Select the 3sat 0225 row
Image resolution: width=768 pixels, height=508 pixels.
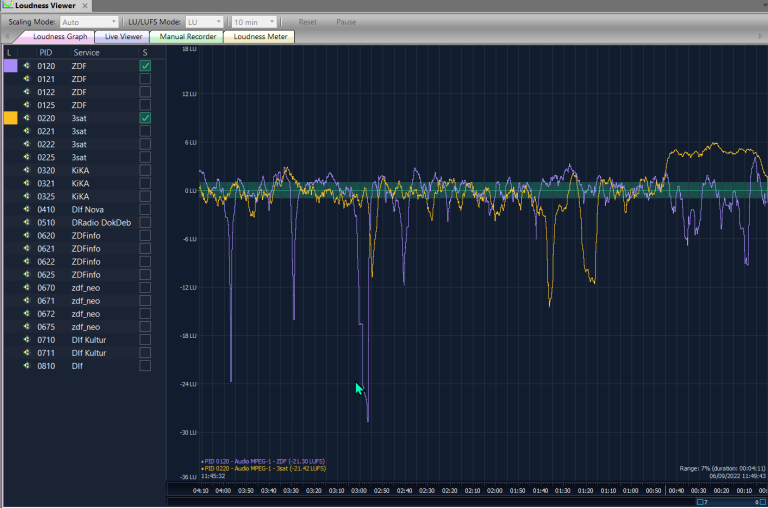84,157
